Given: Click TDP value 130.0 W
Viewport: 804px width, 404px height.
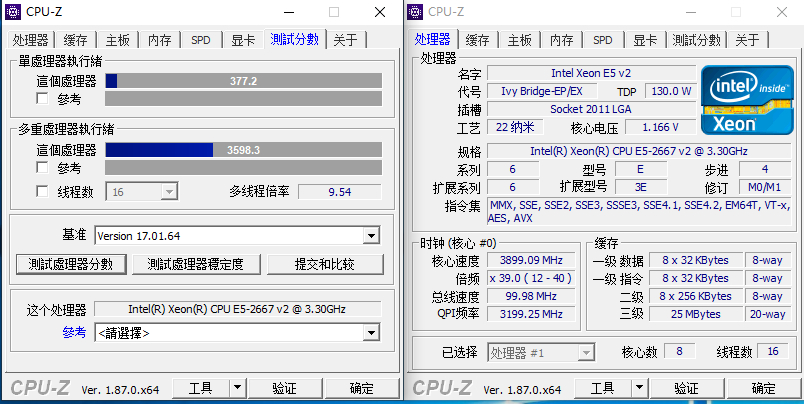Looking at the screenshot, I should click(x=671, y=91).
